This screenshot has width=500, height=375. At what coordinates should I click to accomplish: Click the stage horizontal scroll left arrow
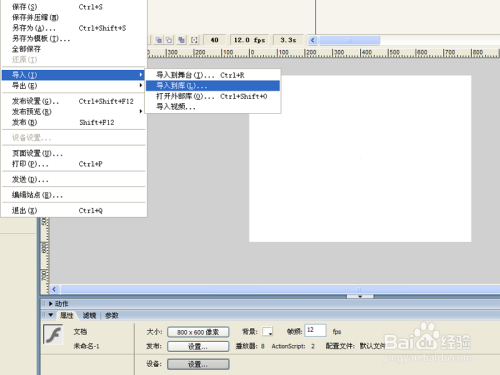pyautogui.click(x=54, y=289)
